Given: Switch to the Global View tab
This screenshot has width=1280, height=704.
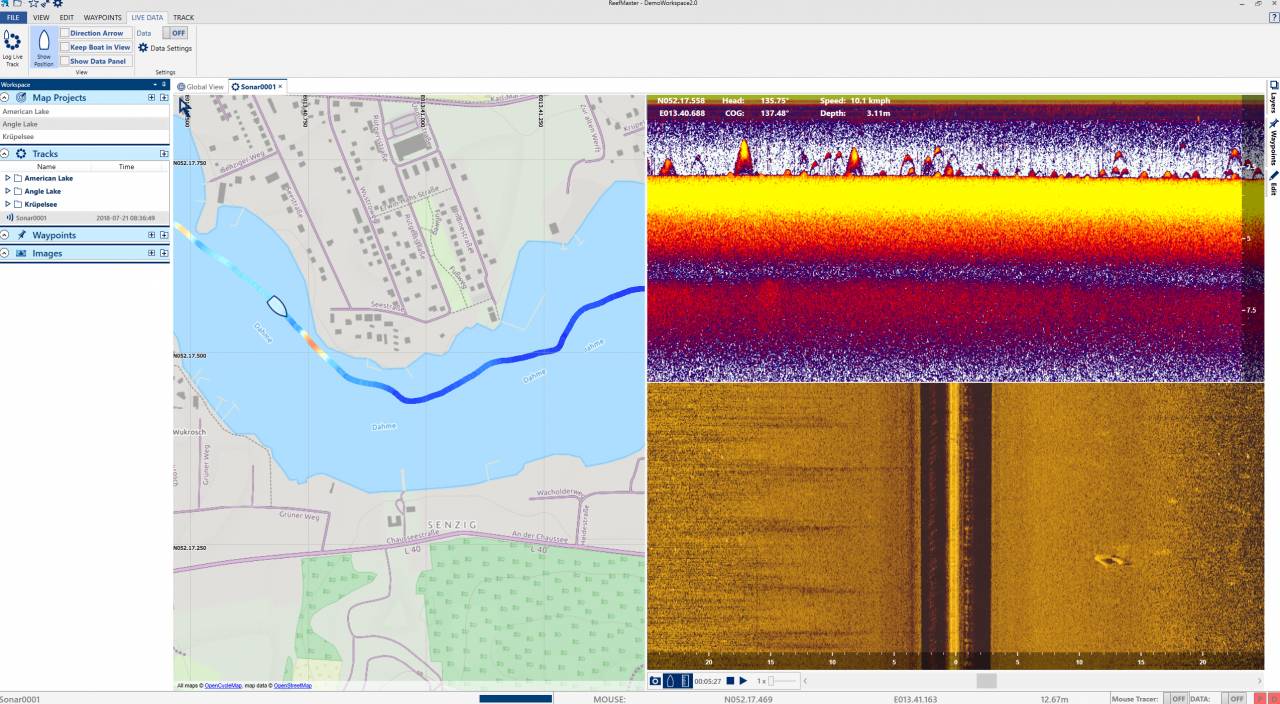Looking at the screenshot, I should tap(201, 87).
